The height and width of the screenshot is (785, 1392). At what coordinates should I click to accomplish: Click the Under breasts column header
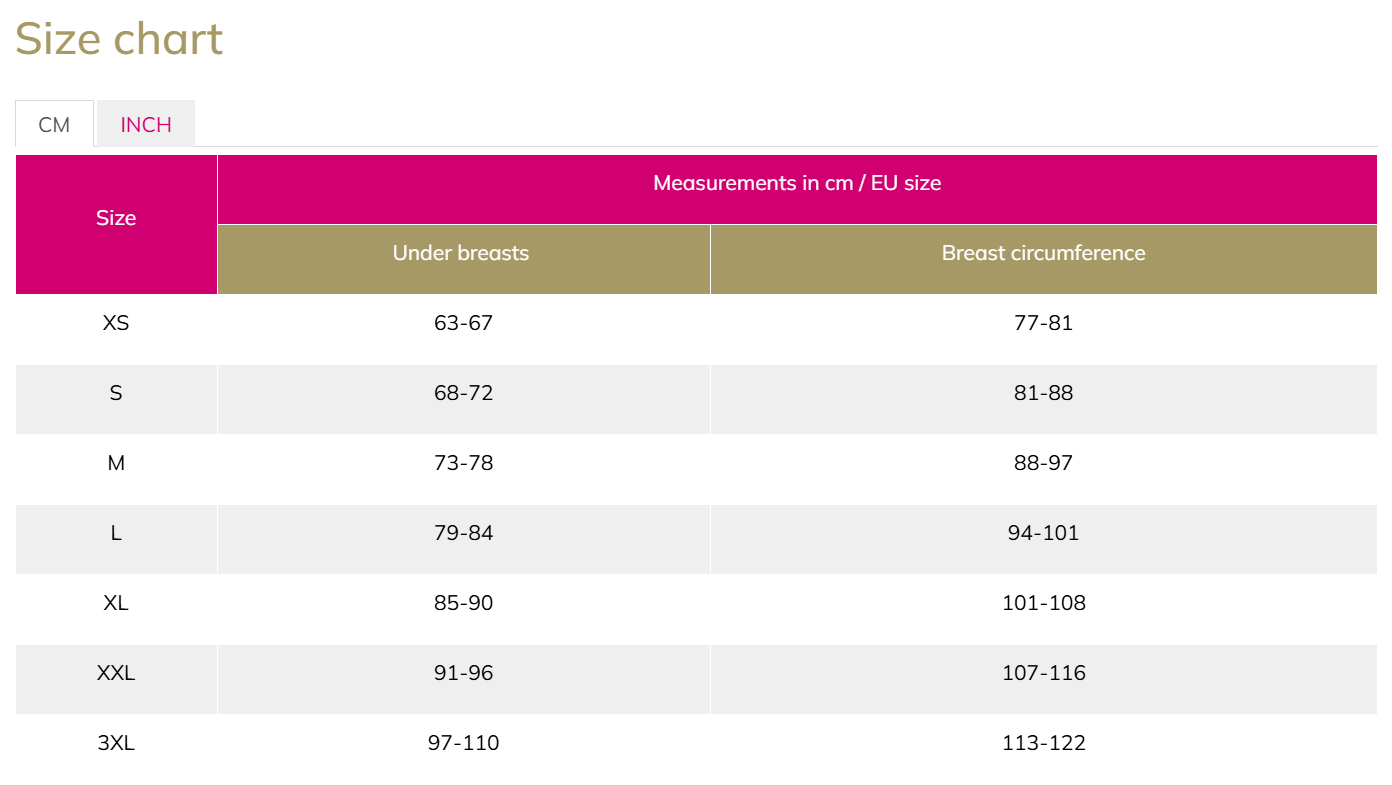pyautogui.click(x=461, y=253)
